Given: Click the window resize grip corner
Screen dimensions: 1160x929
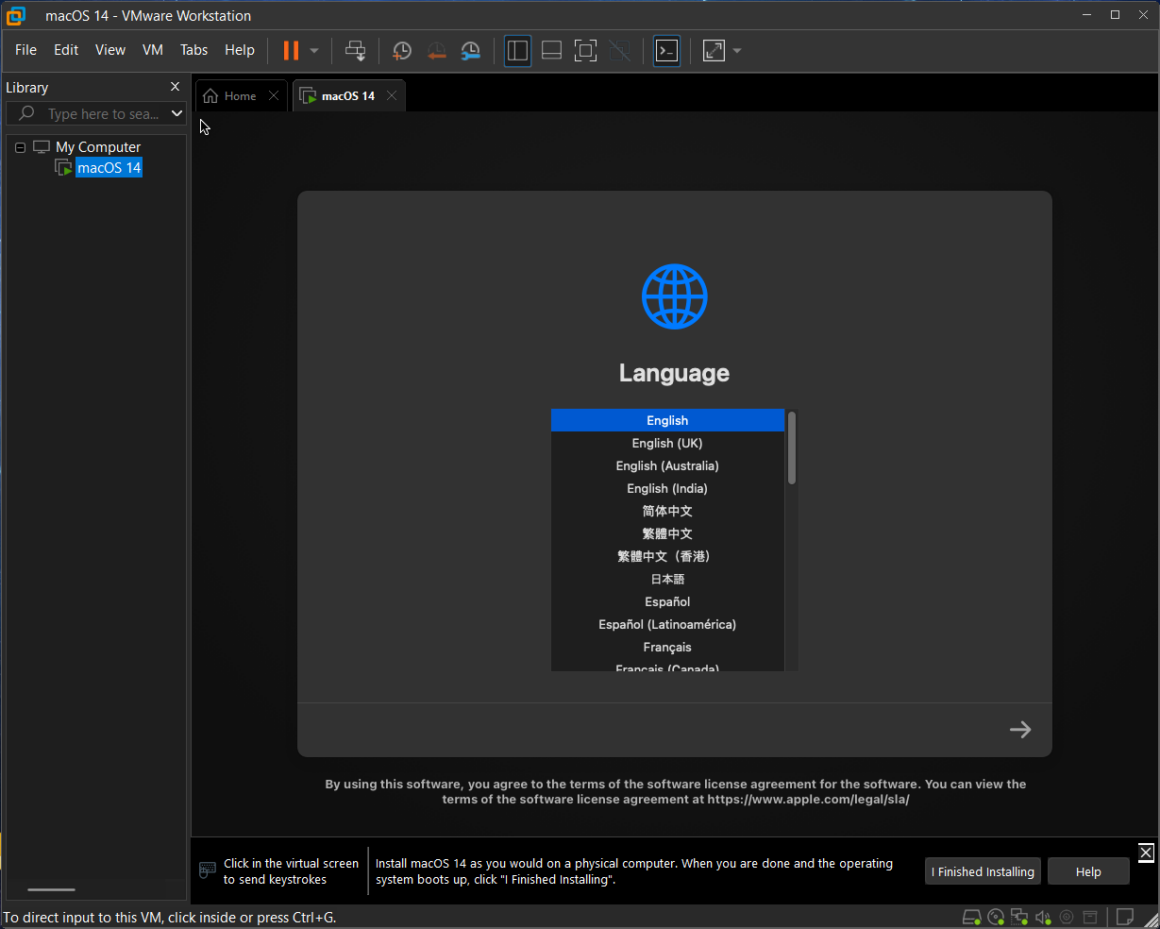Looking at the screenshot, I should [x=1150, y=919].
